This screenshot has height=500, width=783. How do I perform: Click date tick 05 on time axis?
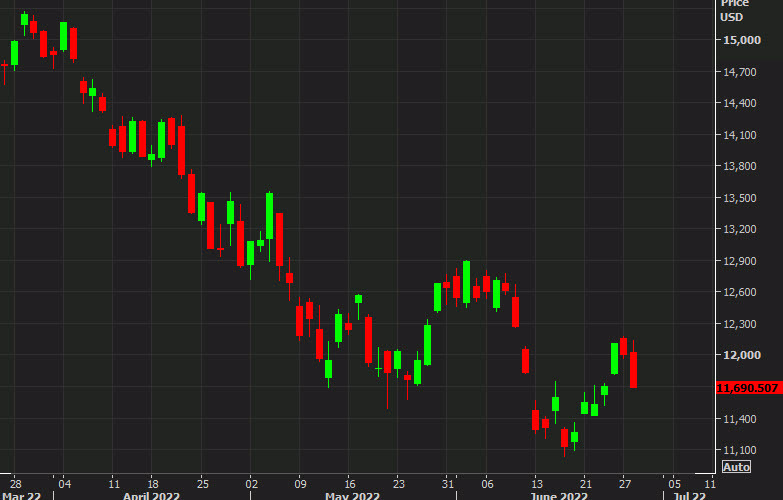point(674,484)
